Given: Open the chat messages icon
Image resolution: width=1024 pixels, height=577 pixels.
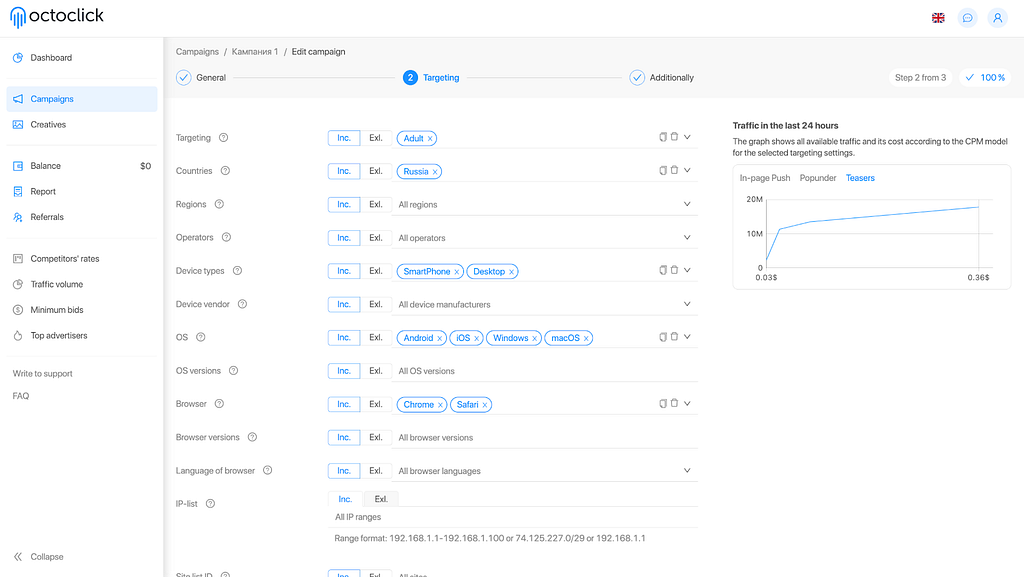Looking at the screenshot, I should point(967,18).
